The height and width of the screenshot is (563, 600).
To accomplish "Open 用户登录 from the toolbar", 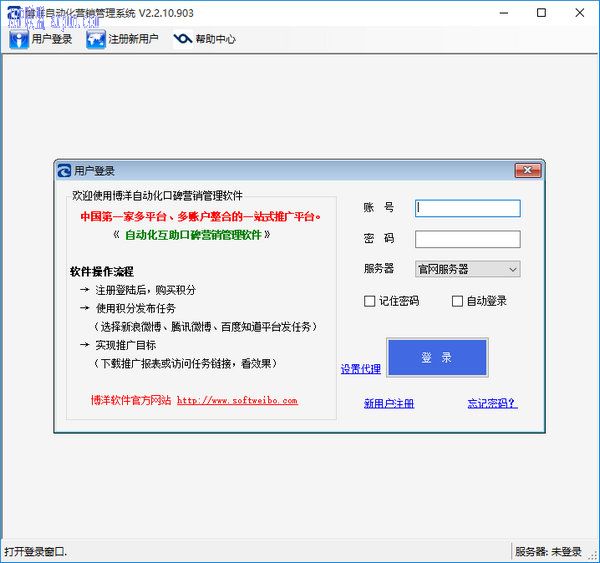I will point(41,39).
